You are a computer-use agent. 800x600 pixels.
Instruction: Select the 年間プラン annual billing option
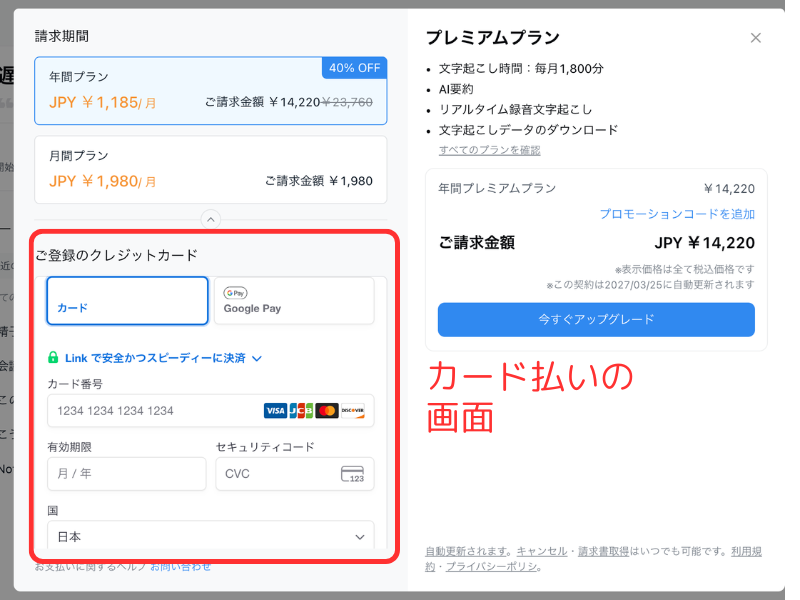point(210,90)
